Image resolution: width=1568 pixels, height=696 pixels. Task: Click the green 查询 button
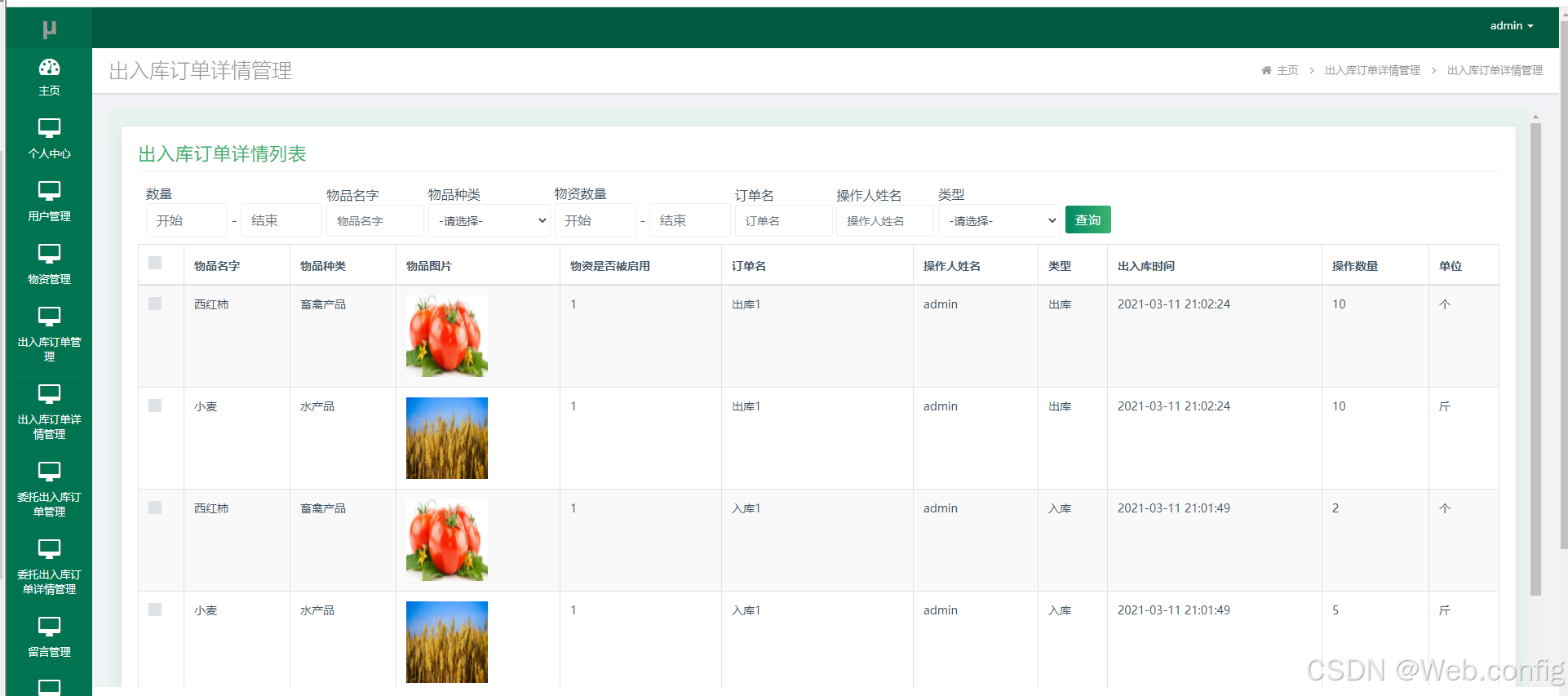coord(1087,219)
